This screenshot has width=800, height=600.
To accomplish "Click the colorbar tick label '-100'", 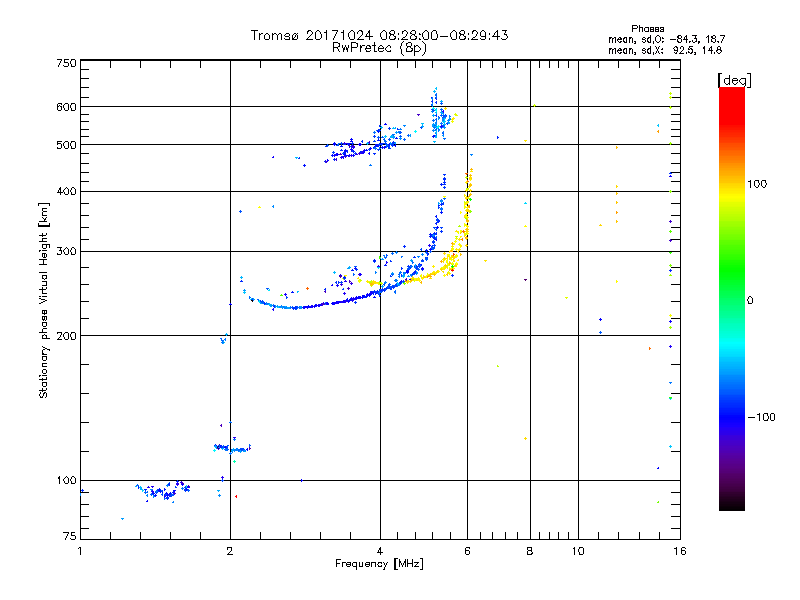I will [x=761, y=417].
